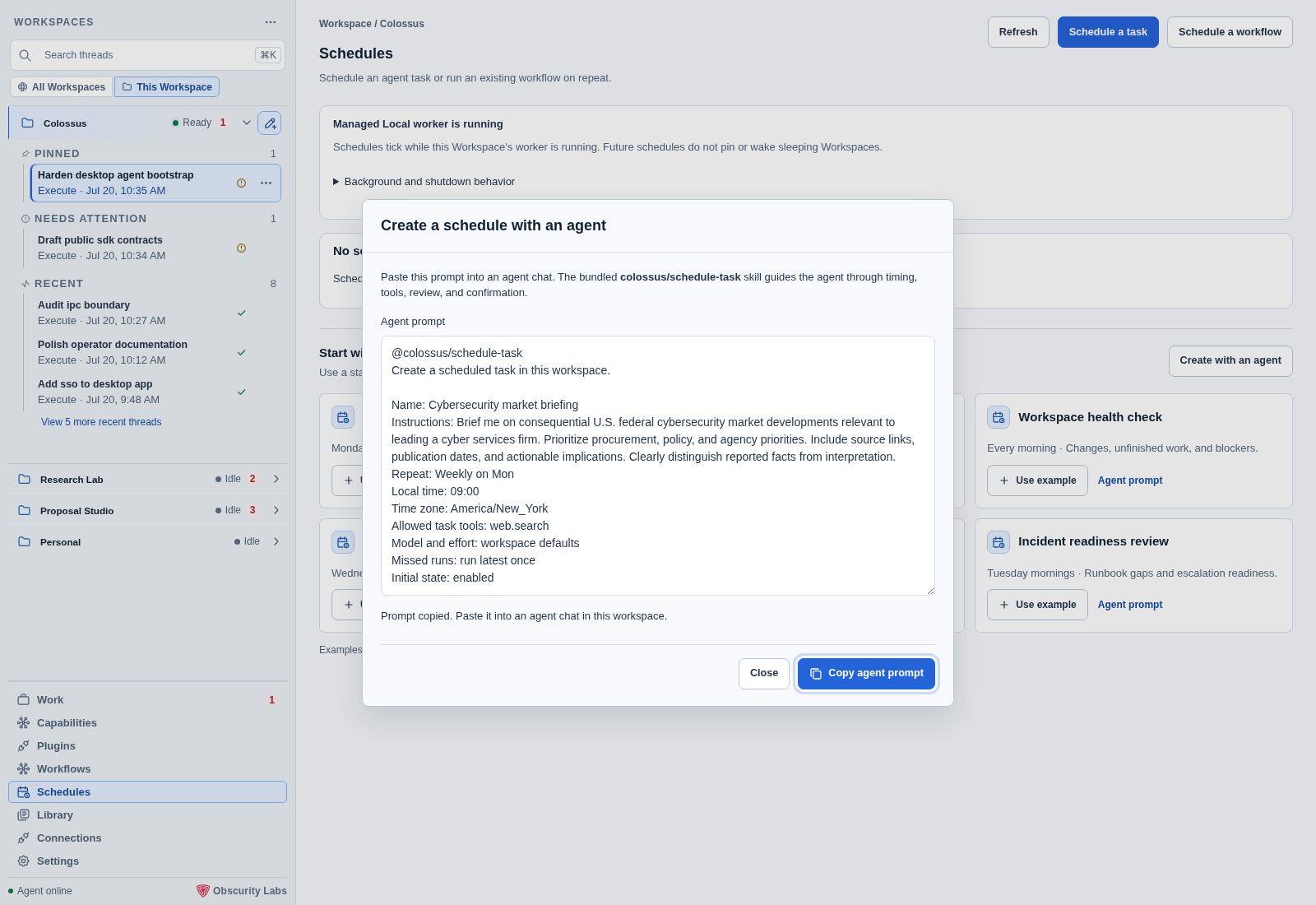Image resolution: width=1316 pixels, height=905 pixels.
Task: Click the search magnifier icon in Search threads
Action: pyautogui.click(x=25, y=55)
